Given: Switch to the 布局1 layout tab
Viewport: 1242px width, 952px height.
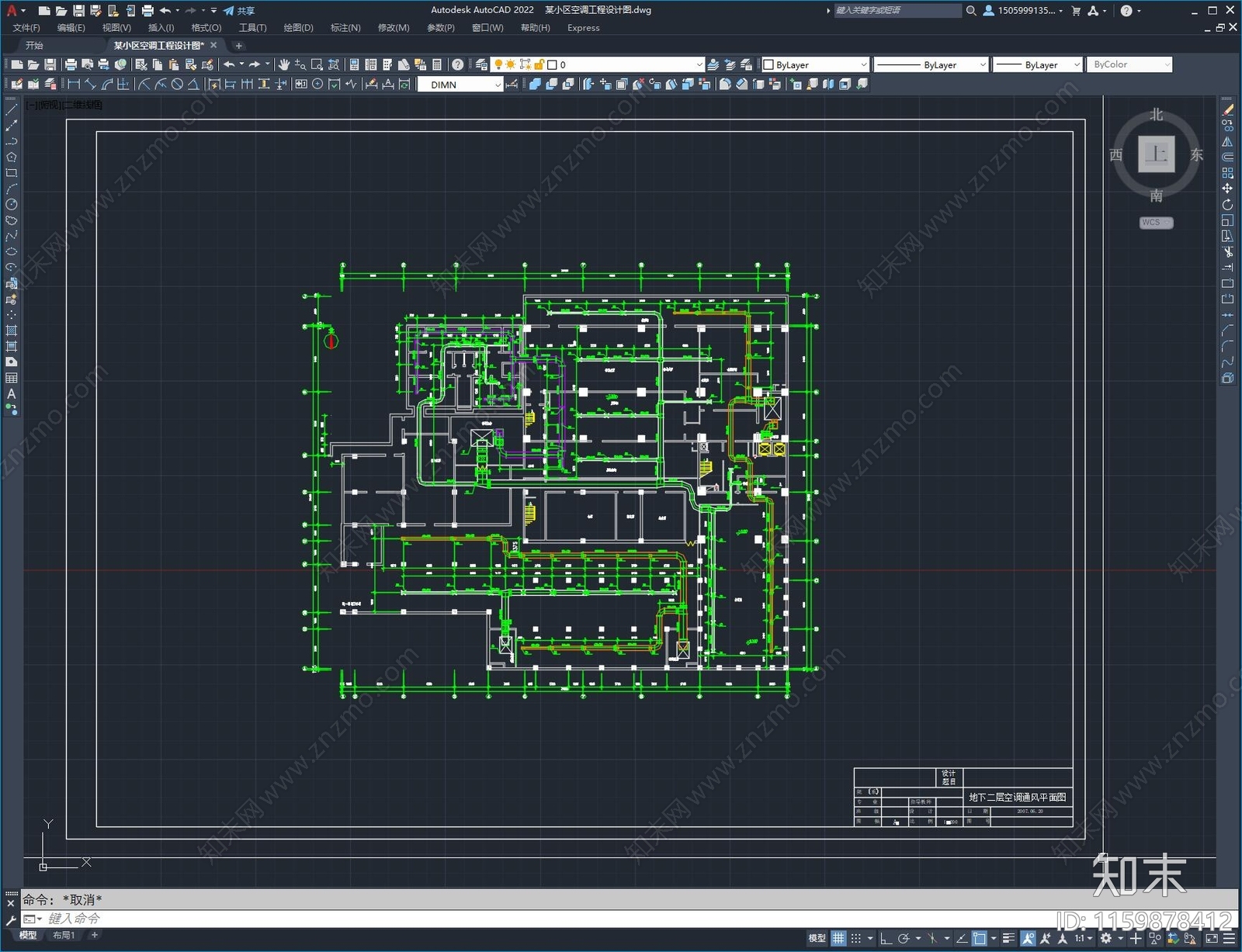Looking at the screenshot, I should point(64,936).
